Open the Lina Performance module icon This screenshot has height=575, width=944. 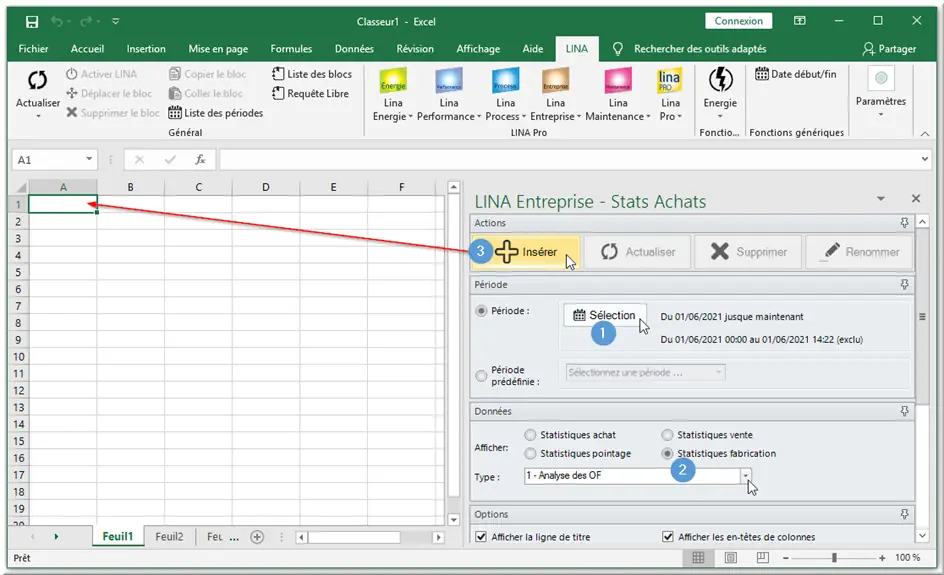(449, 80)
